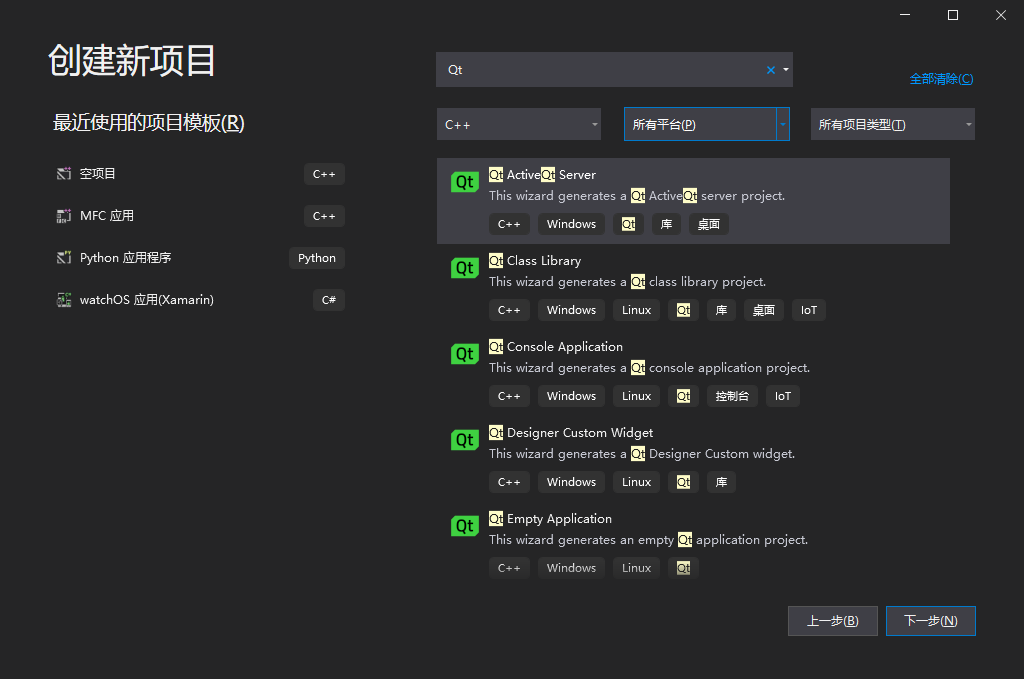Screen dimensions: 1024x679
Task: Select the Qt ActiveQt Server template
Action: [x=693, y=201]
